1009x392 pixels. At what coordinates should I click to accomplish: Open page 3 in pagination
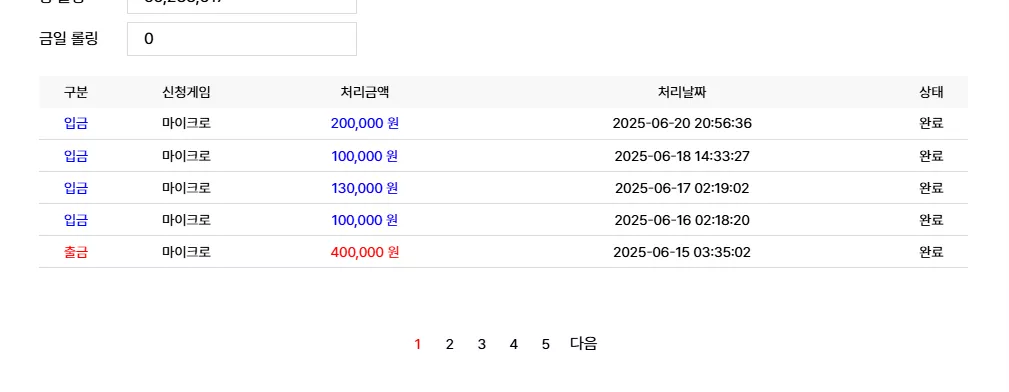(x=481, y=344)
